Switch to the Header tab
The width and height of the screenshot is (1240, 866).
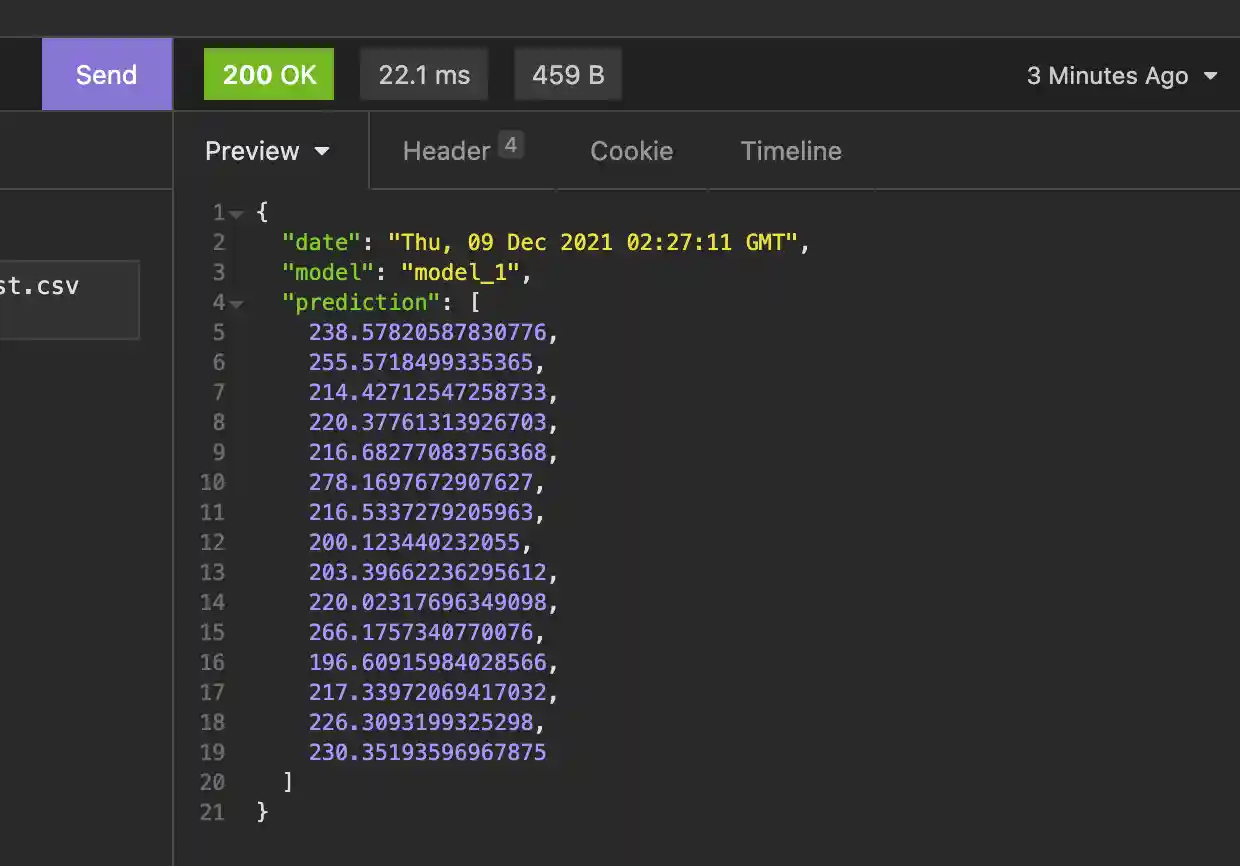446,151
